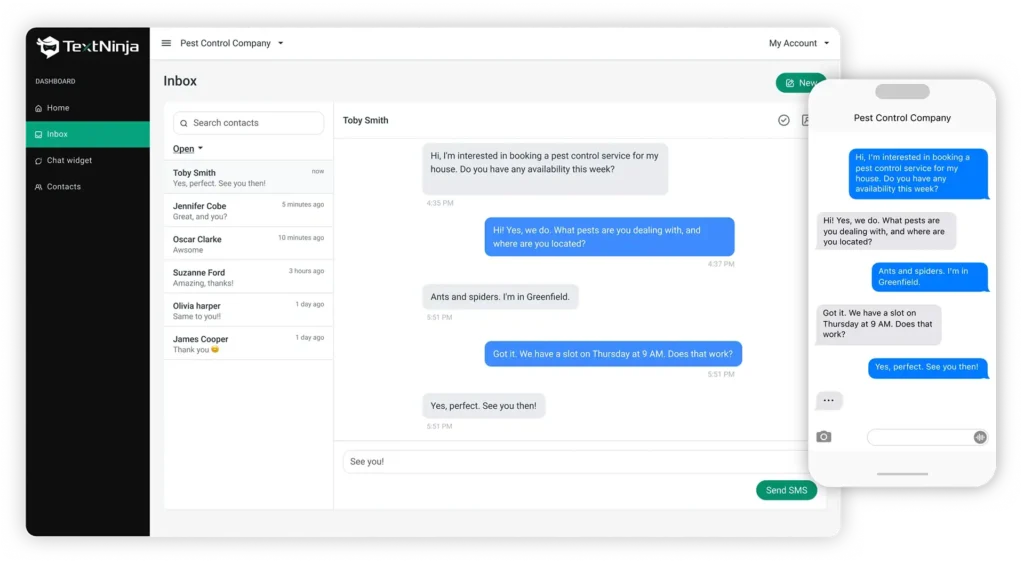This screenshot has height=563, width=1024.
Task: Toggle the hamburger menu icon
Action: (166, 43)
